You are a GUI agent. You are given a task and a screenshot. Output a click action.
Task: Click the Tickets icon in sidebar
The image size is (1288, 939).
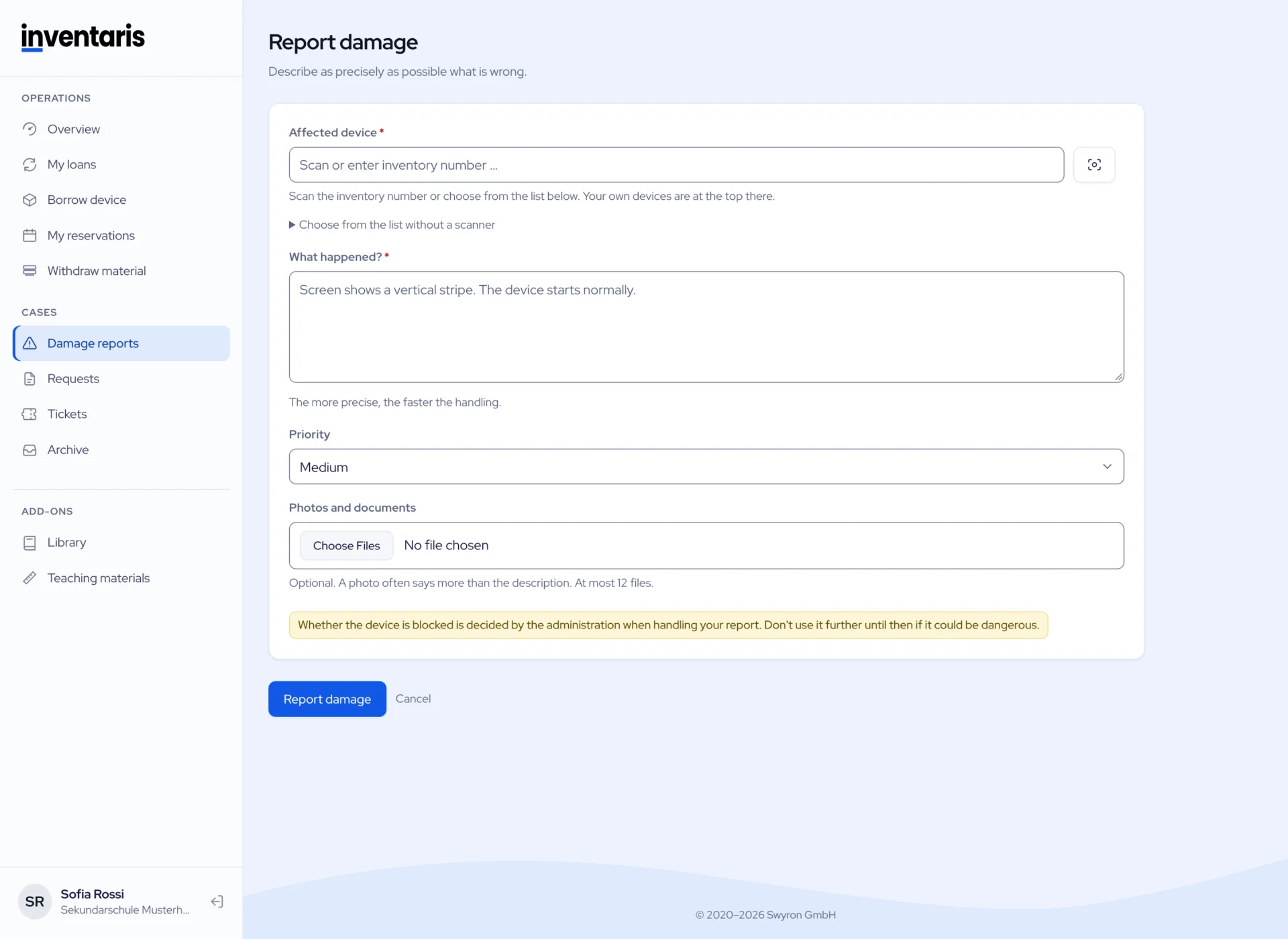point(30,415)
